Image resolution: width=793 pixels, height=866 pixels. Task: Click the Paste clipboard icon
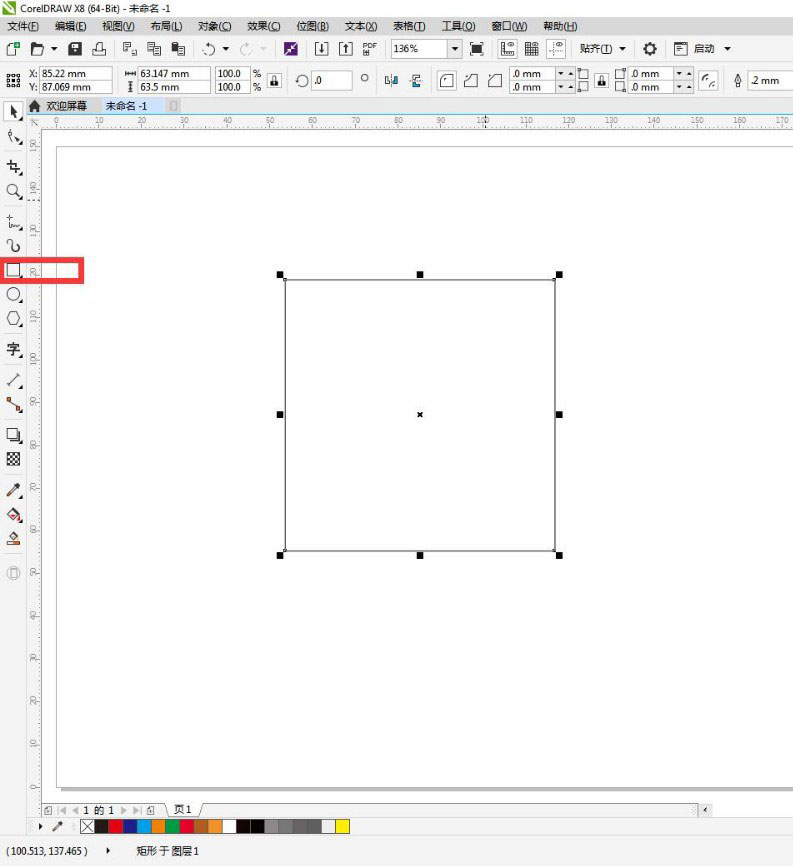coord(178,49)
